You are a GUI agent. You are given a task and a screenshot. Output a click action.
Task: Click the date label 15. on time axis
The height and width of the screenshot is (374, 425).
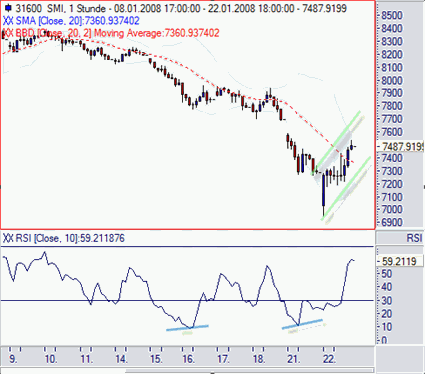click(x=156, y=359)
